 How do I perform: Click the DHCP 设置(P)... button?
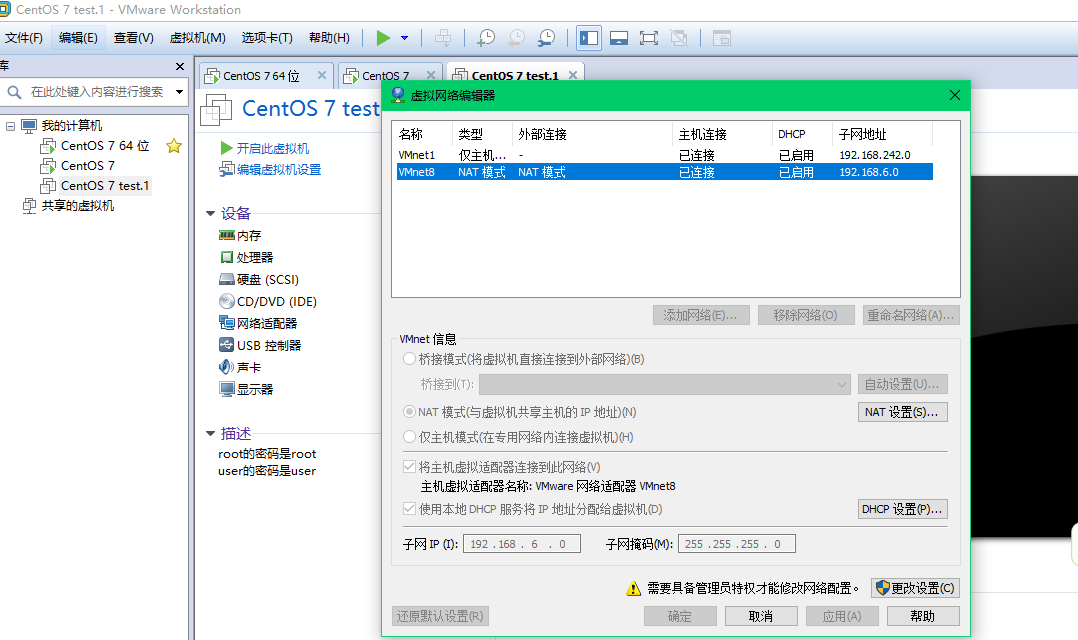click(902, 509)
